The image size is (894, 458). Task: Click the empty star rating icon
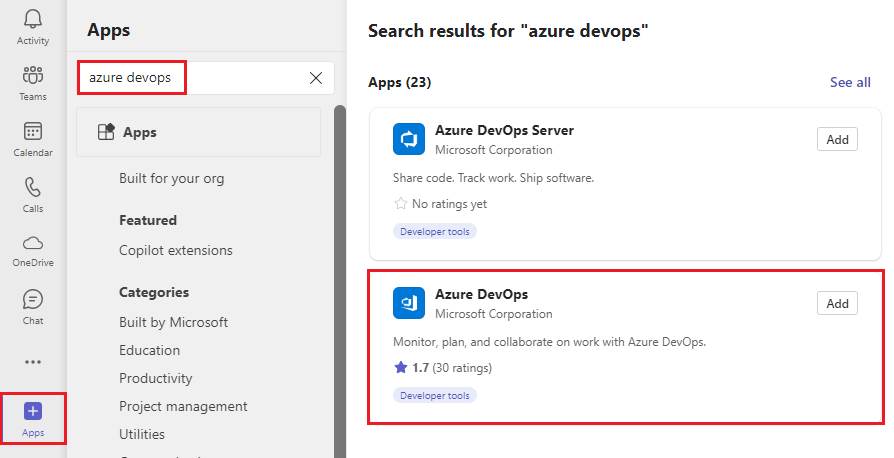pyautogui.click(x=401, y=204)
